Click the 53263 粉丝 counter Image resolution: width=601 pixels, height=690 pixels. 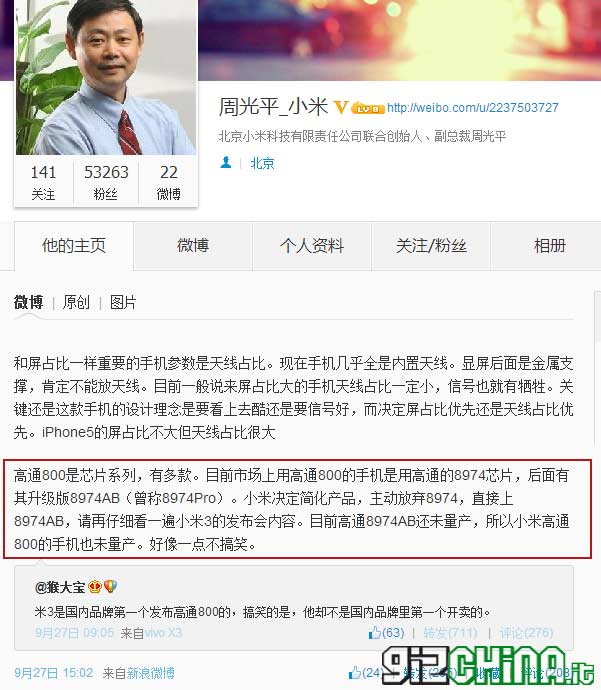pyautogui.click(x=106, y=183)
